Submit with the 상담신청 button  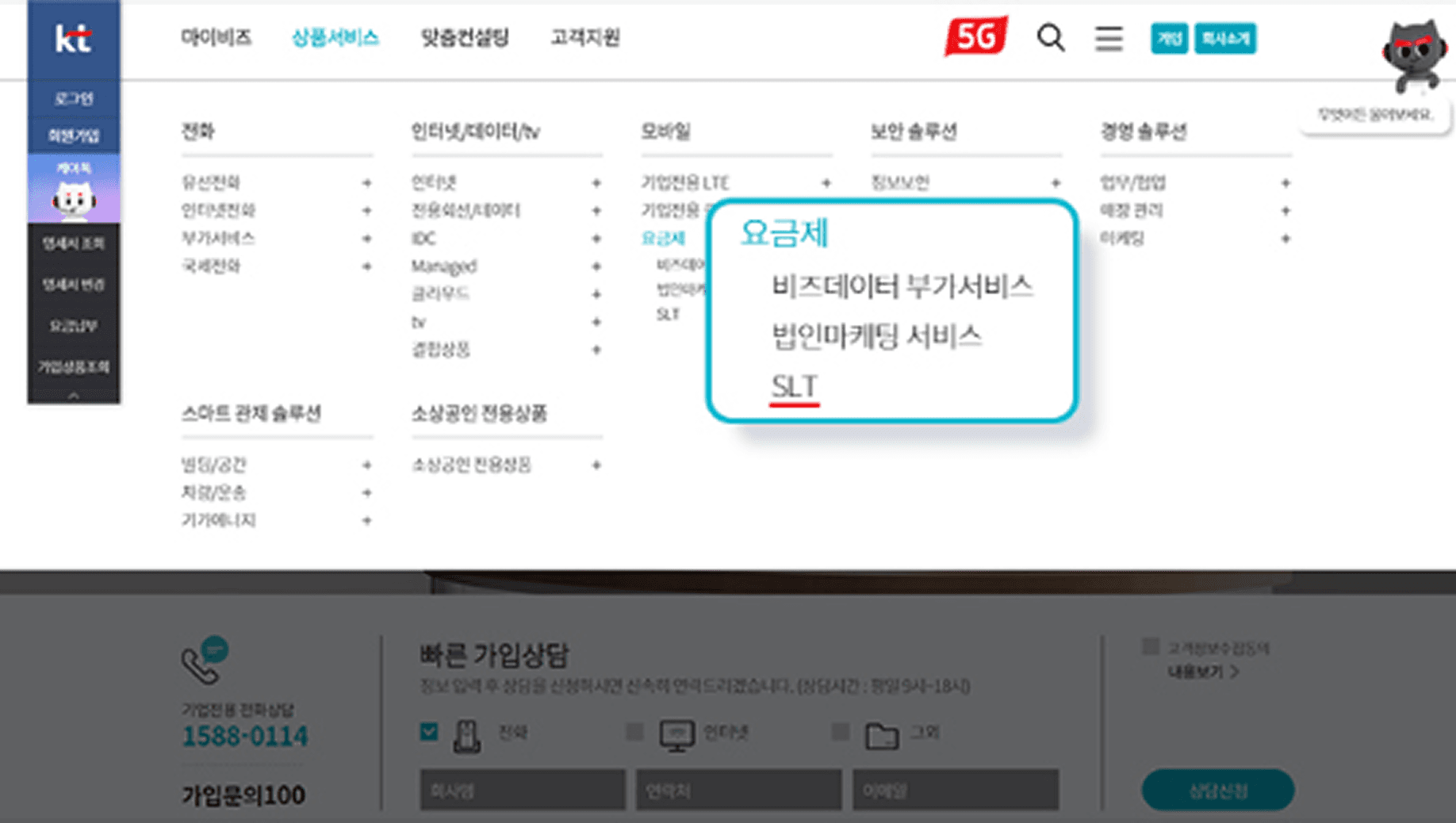(x=1218, y=790)
